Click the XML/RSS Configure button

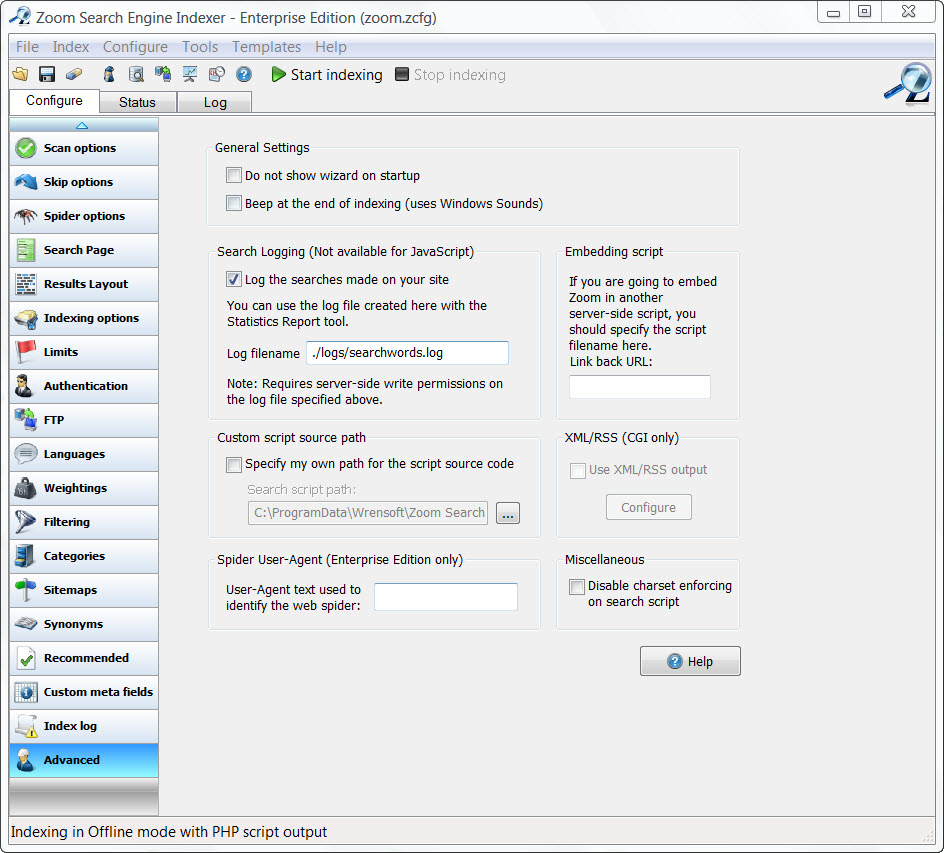pos(648,507)
